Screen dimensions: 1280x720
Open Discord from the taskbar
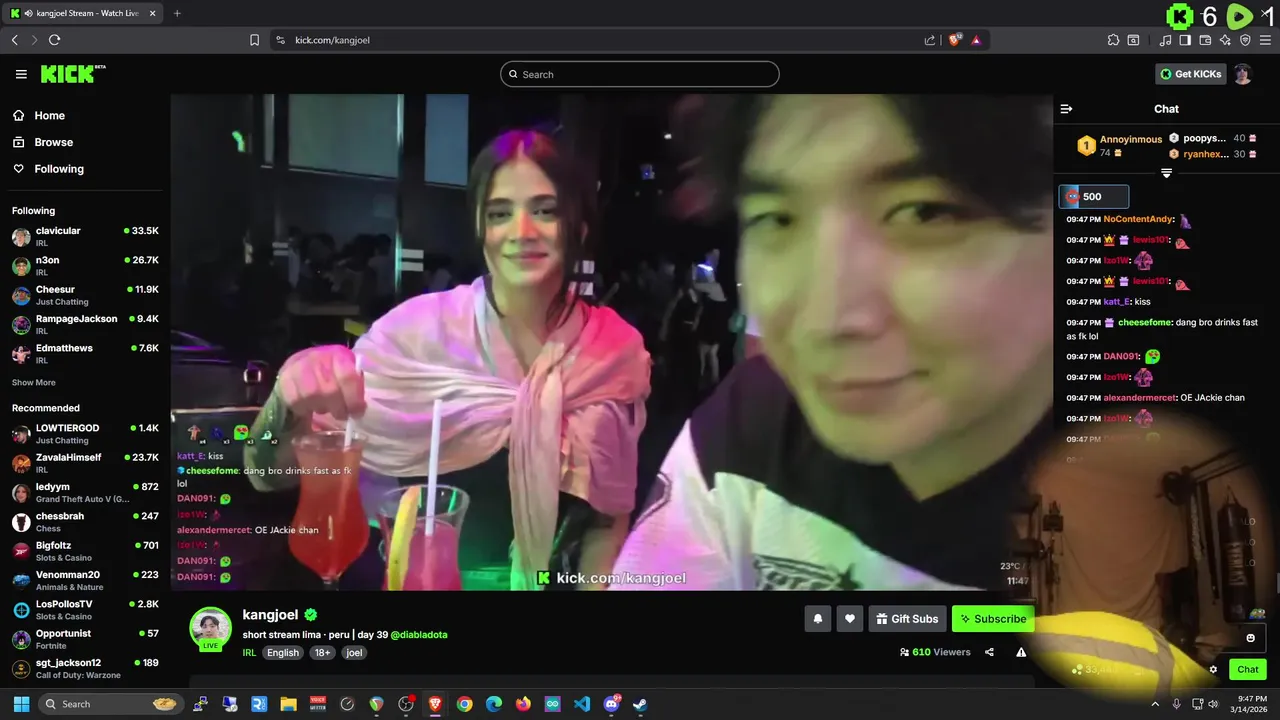611,704
